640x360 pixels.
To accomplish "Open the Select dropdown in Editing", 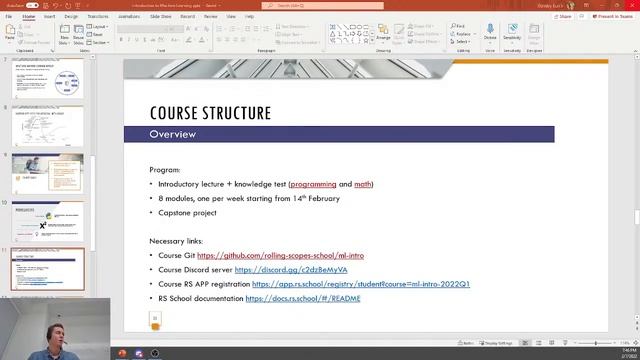I will tap(460, 42).
